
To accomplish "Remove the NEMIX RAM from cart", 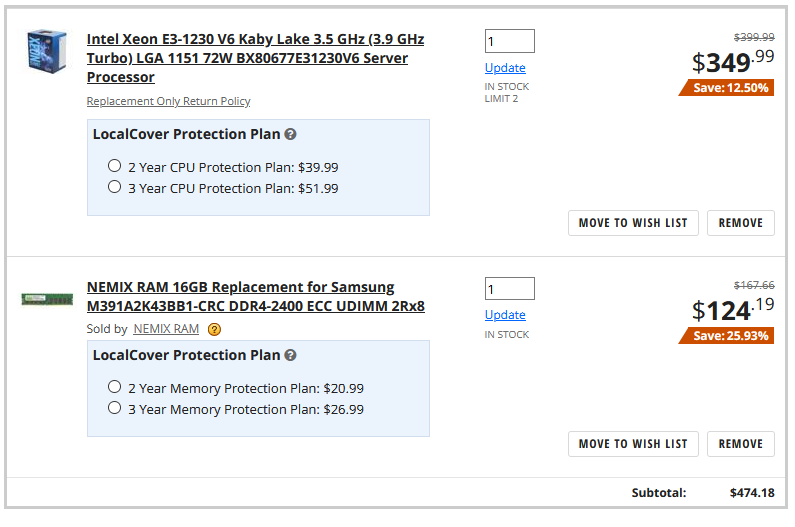I will 741,444.
